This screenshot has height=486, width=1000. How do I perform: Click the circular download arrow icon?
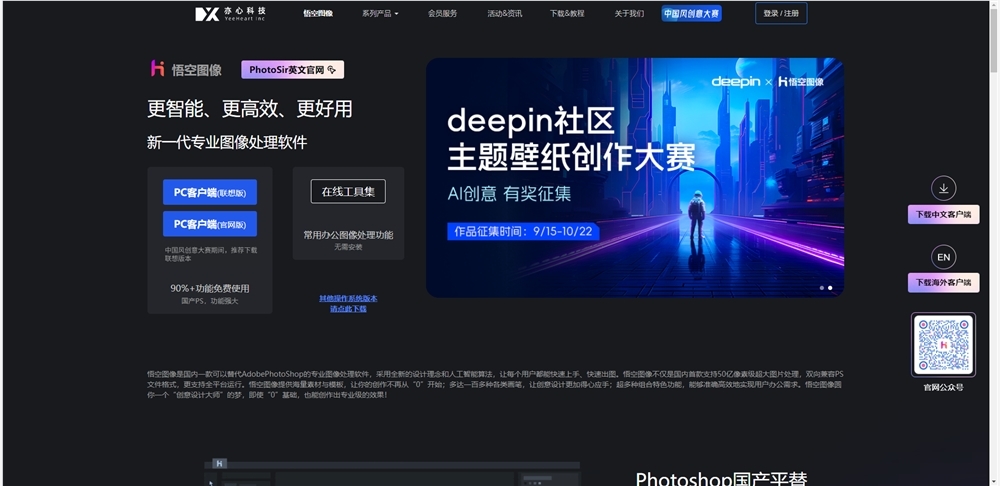(943, 188)
